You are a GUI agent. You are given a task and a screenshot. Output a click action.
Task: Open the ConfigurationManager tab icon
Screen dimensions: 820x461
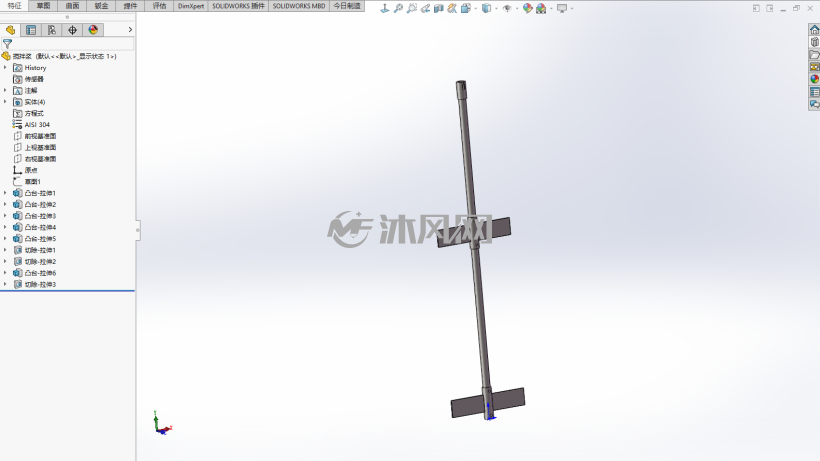pos(52,30)
